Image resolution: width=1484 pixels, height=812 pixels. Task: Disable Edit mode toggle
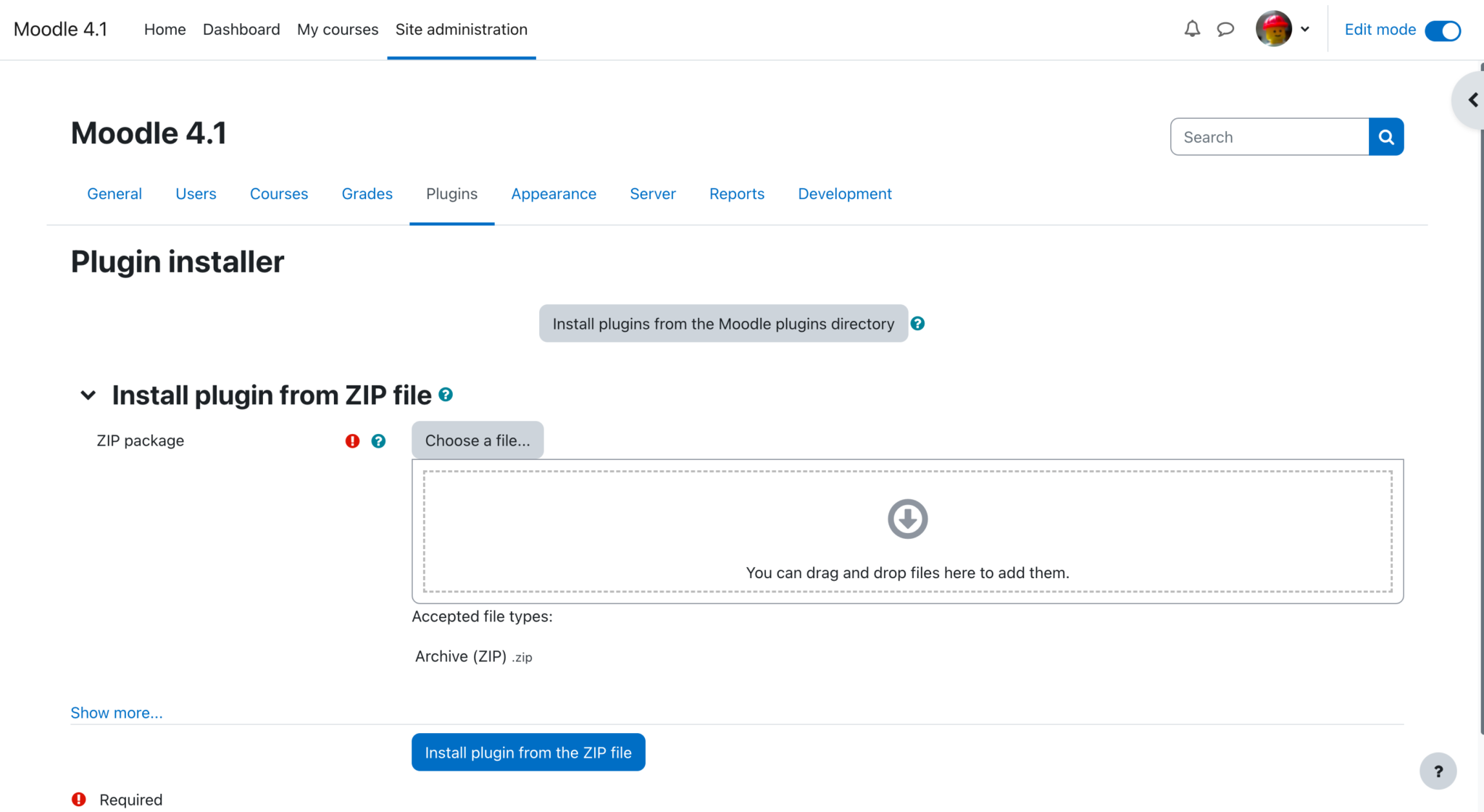pyautogui.click(x=1443, y=30)
